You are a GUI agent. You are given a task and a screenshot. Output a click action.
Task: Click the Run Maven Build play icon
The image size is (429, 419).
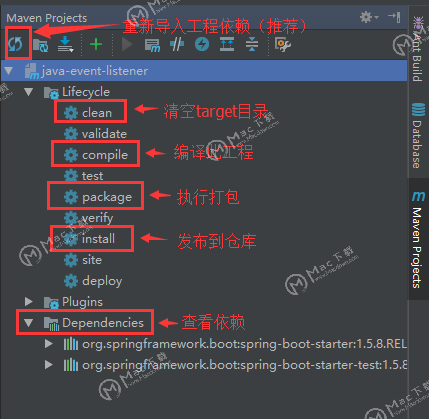click(x=127, y=44)
